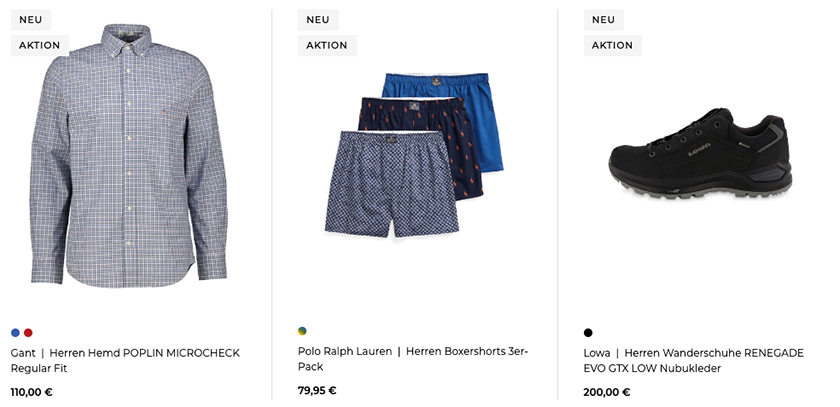Click the AKTION badge on the Lowa shoe

(612, 46)
